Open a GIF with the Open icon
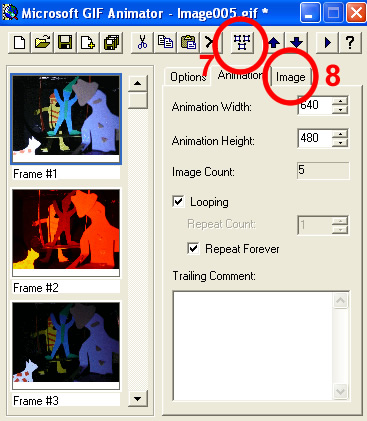This screenshot has height=421, width=367. point(43,43)
